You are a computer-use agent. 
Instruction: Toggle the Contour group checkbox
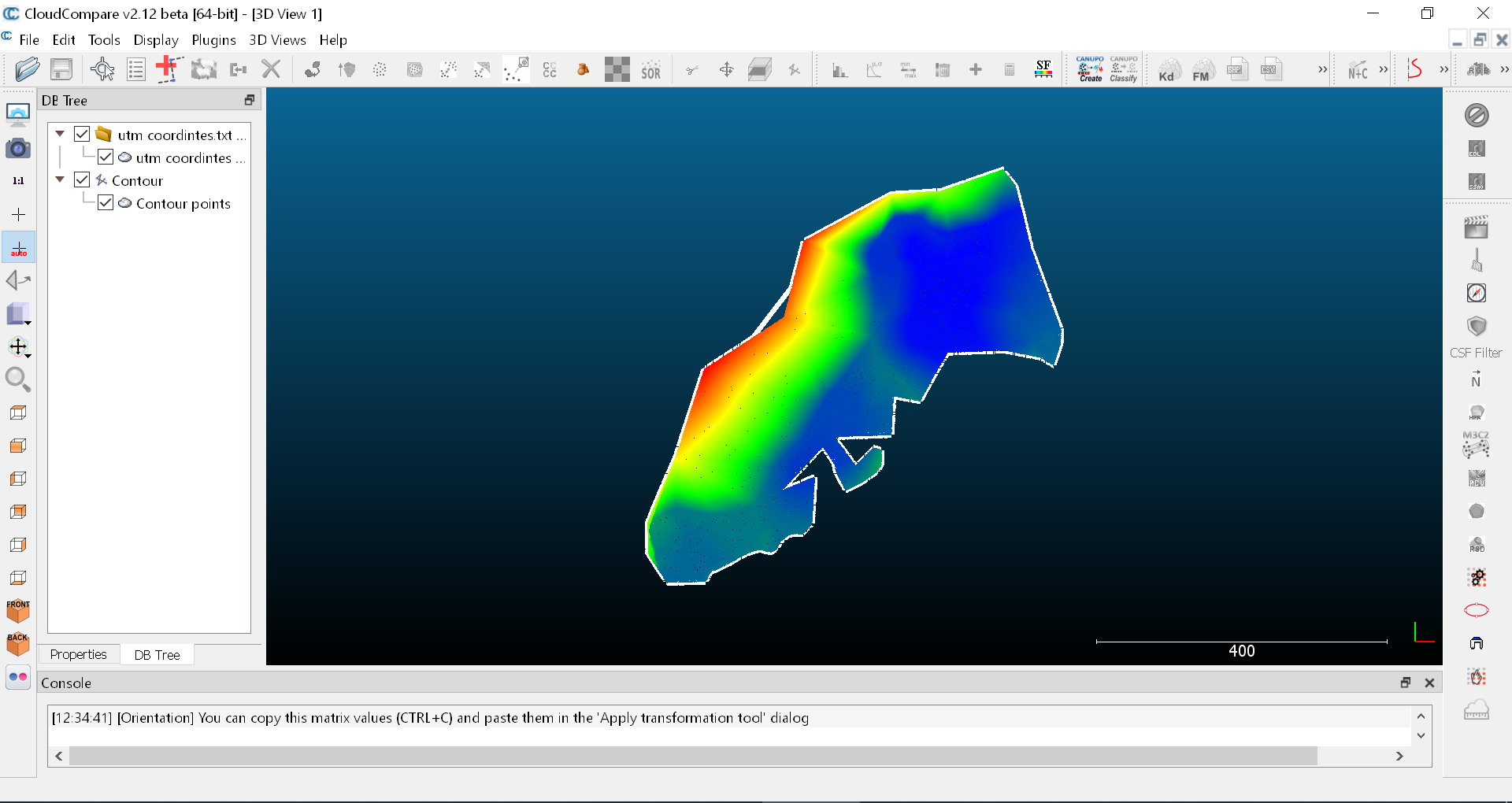pos(82,180)
